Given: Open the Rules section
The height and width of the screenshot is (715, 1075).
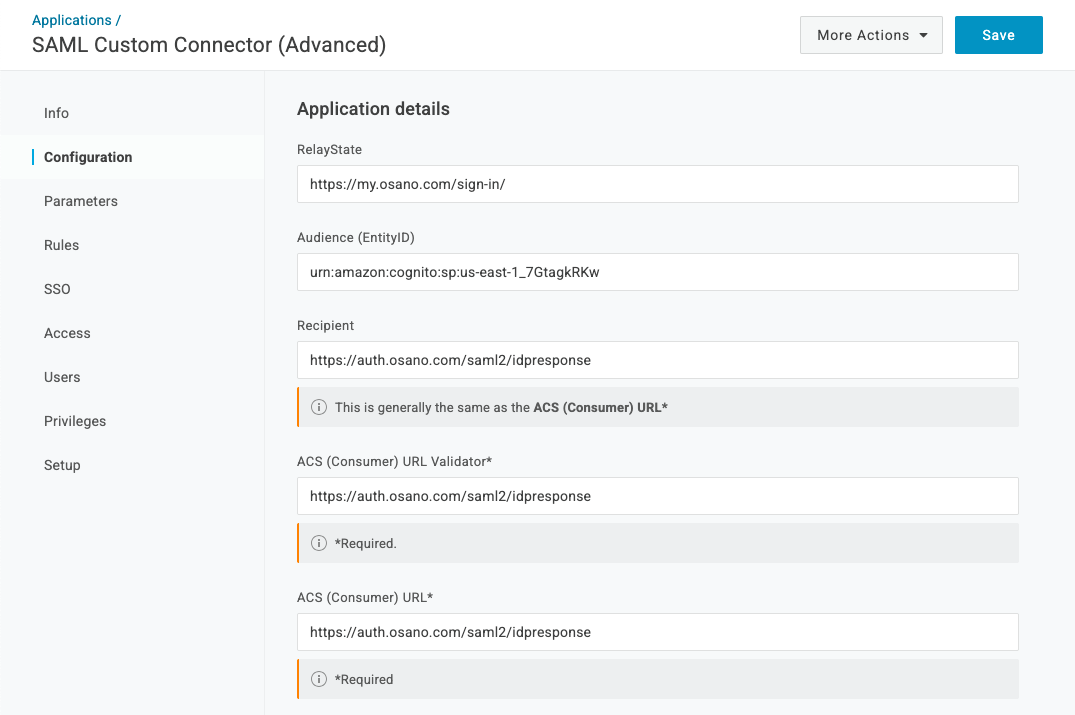Looking at the screenshot, I should click(62, 245).
